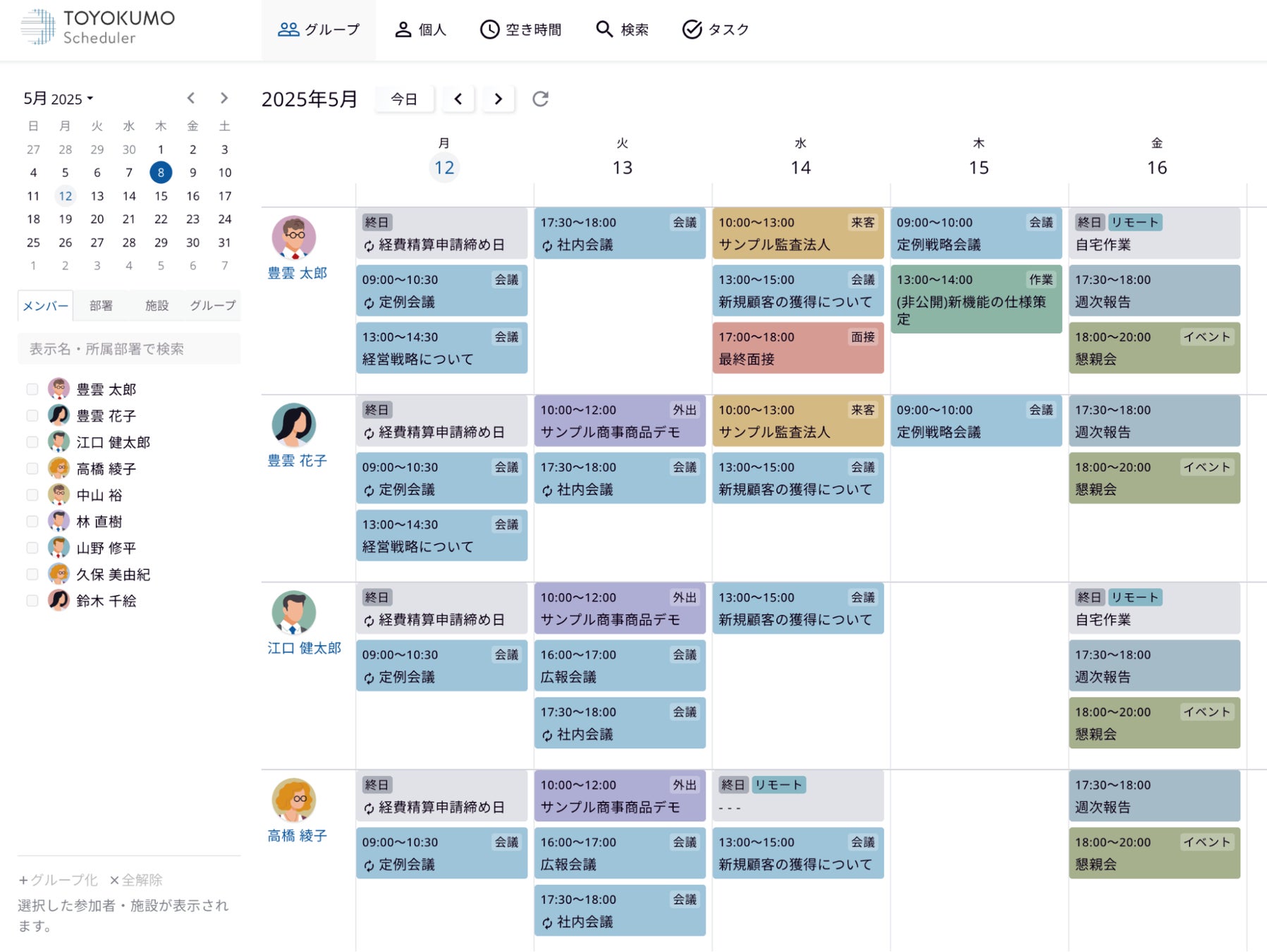Viewport: 1267px width, 952px height.
Task: Show previous month in mini calendar
Action: pyautogui.click(x=191, y=98)
